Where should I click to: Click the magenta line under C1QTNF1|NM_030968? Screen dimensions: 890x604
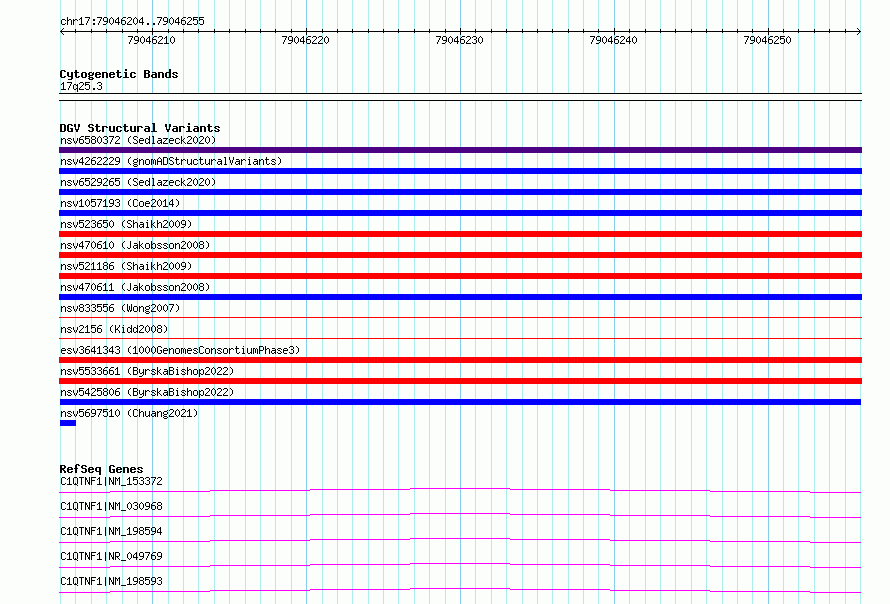coord(460,515)
